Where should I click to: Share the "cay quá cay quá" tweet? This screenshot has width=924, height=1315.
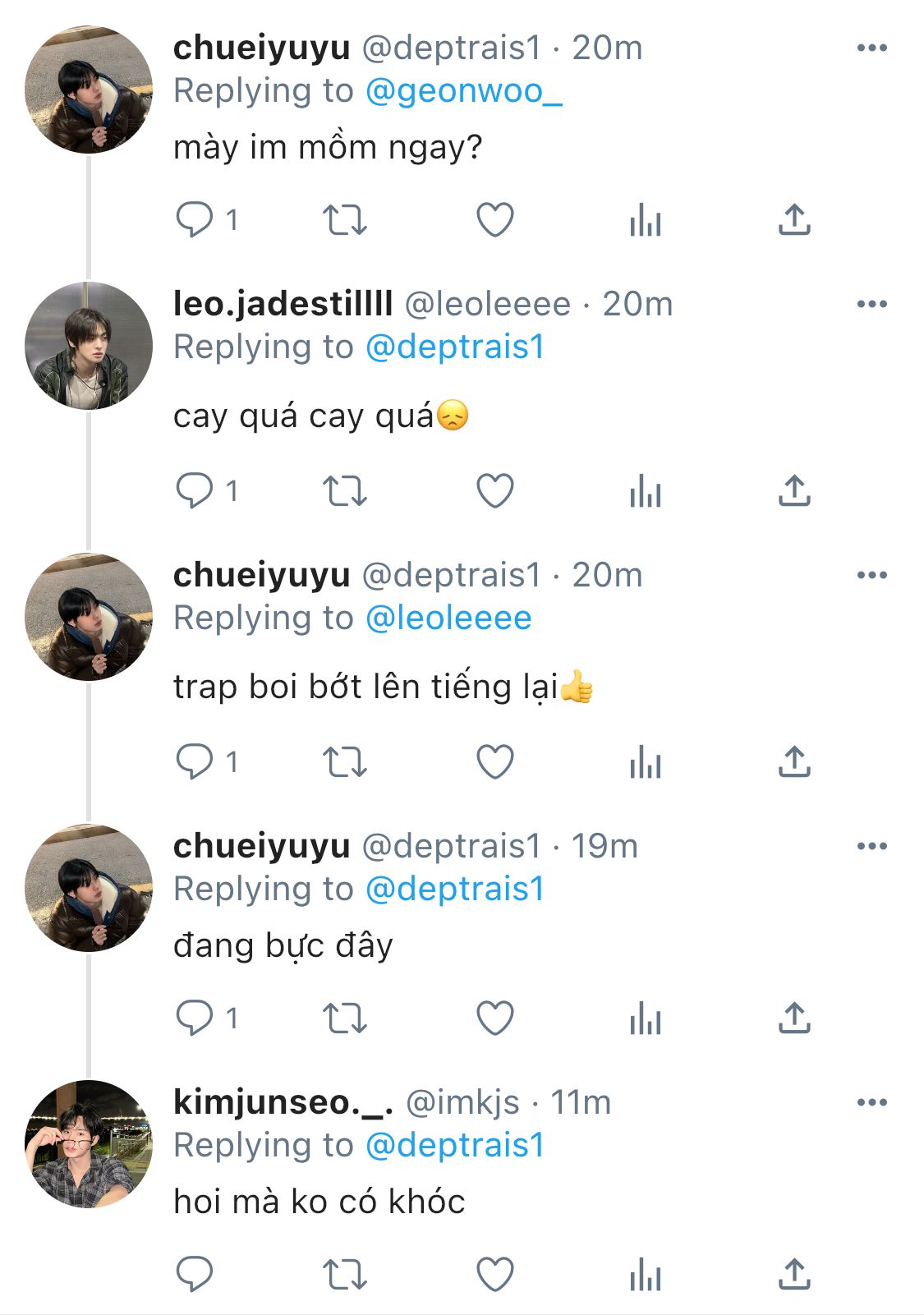(x=794, y=491)
